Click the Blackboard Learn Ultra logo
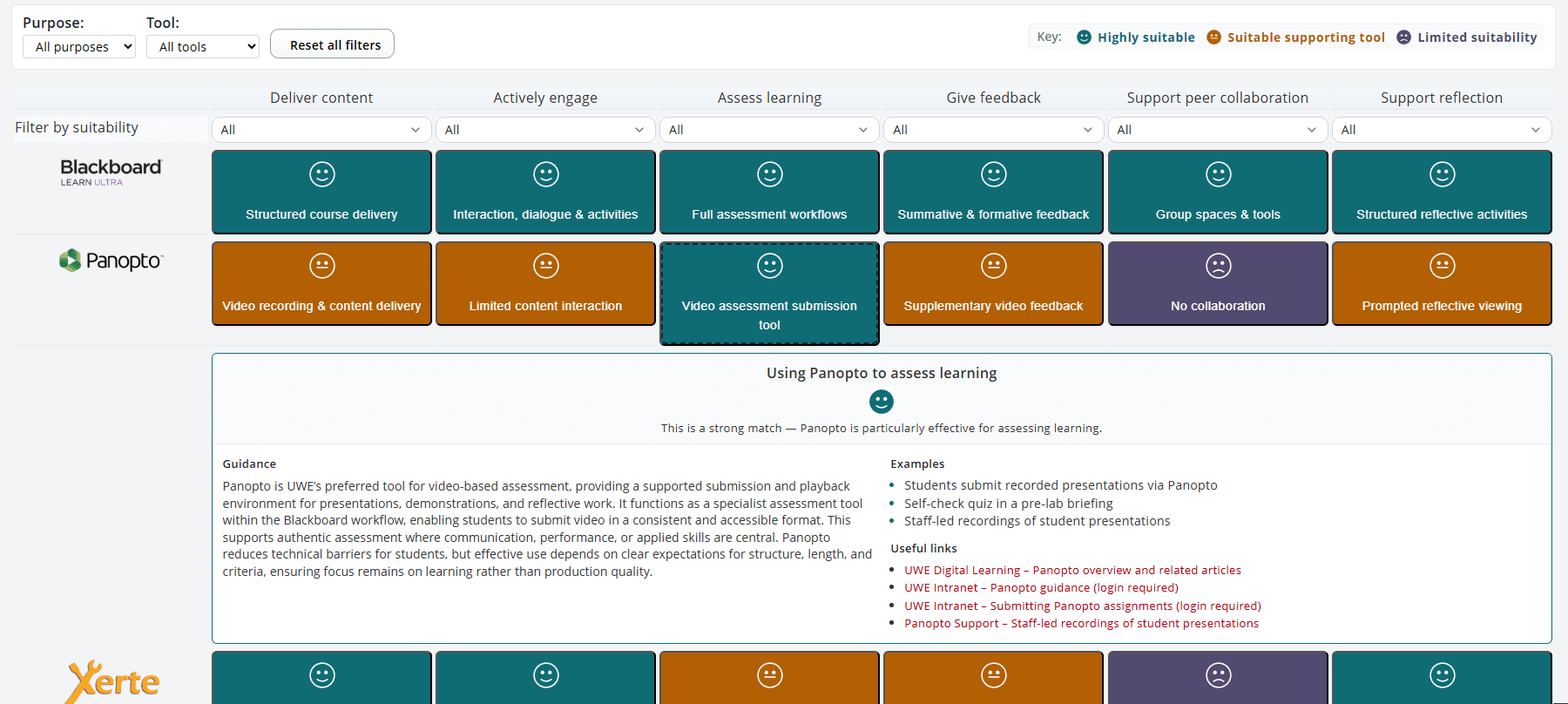 111,172
